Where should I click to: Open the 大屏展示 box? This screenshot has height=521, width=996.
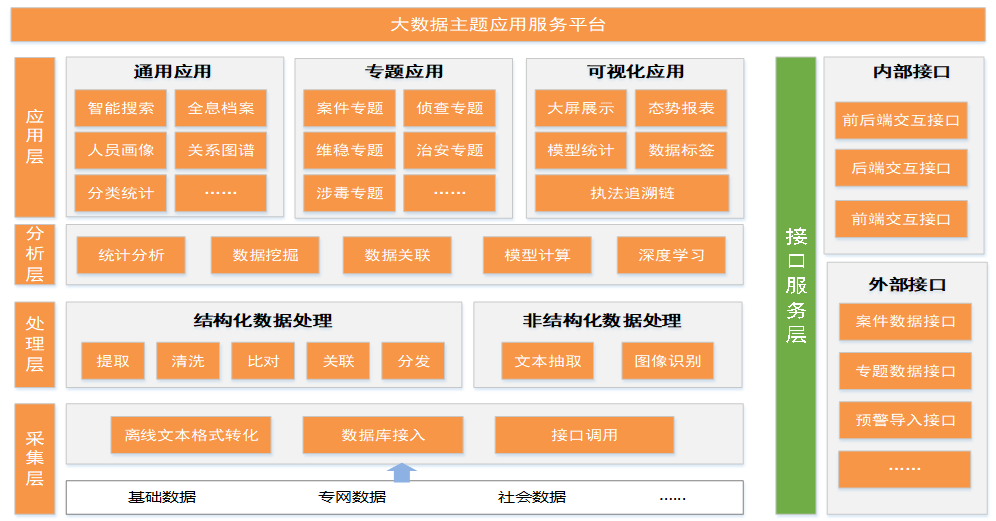tap(581, 108)
